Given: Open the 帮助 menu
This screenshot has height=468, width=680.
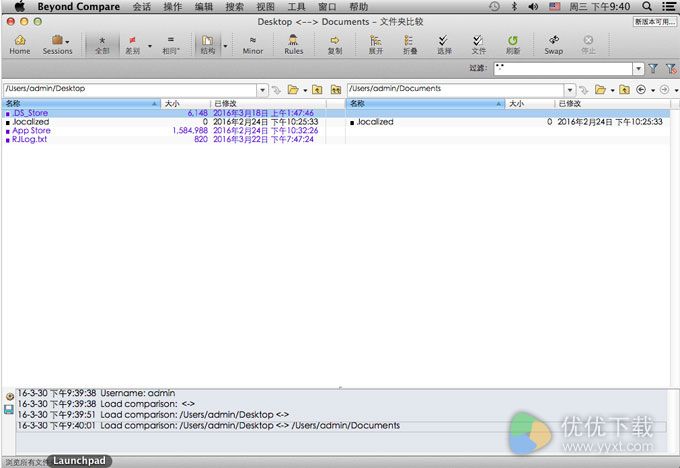Looking at the screenshot, I should click(359, 7).
